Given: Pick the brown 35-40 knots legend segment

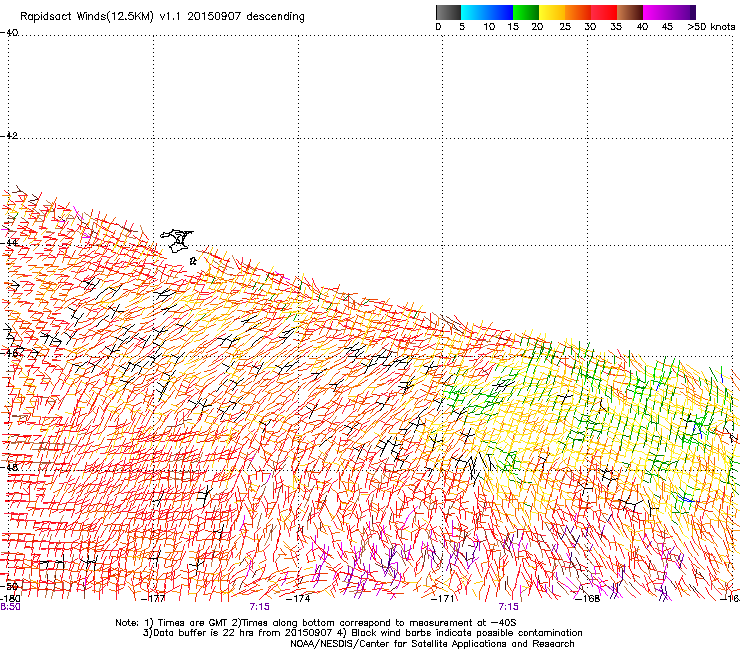Looking at the screenshot, I should tap(630, 12).
